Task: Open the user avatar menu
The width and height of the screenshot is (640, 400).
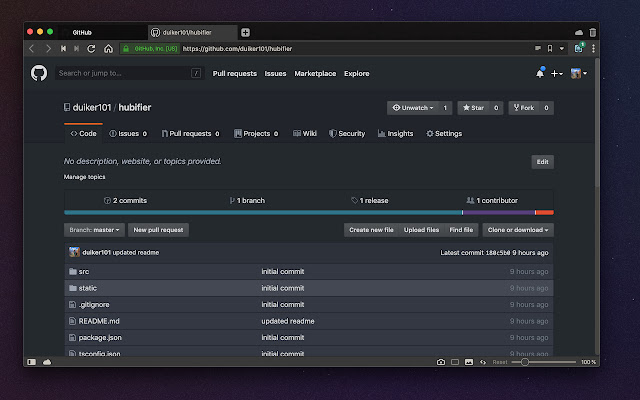Action: pyautogui.click(x=579, y=73)
